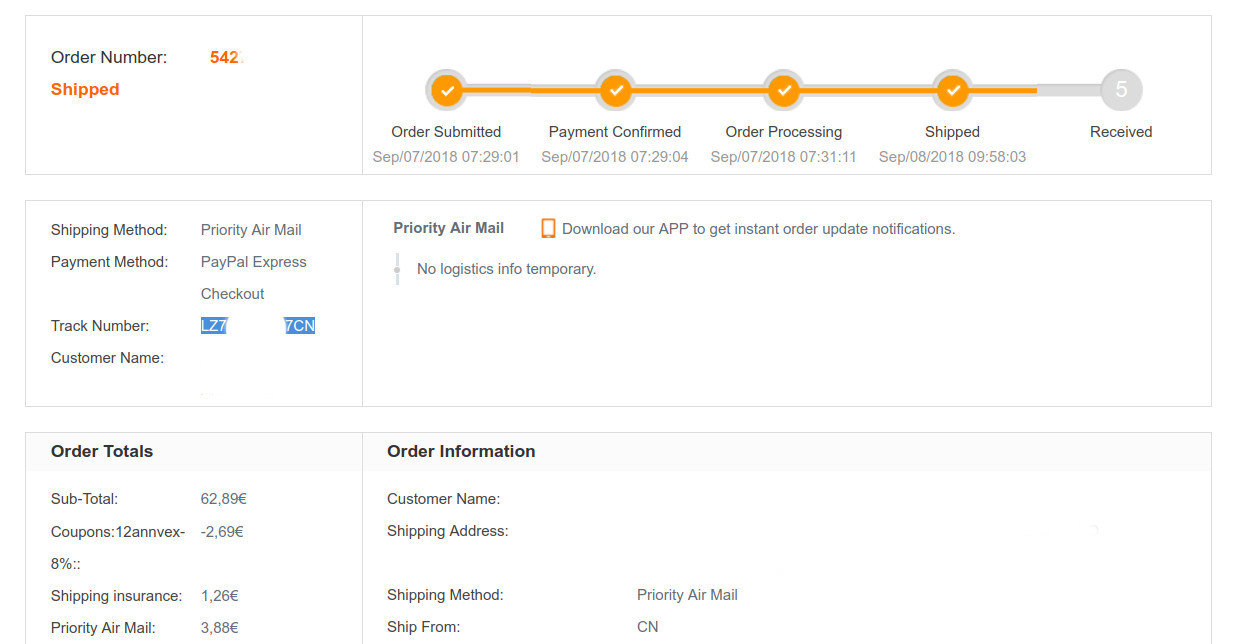The height and width of the screenshot is (644, 1258).
Task: Click the Received step number 5 circle
Action: pyautogui.click(x=1121, y=90)
